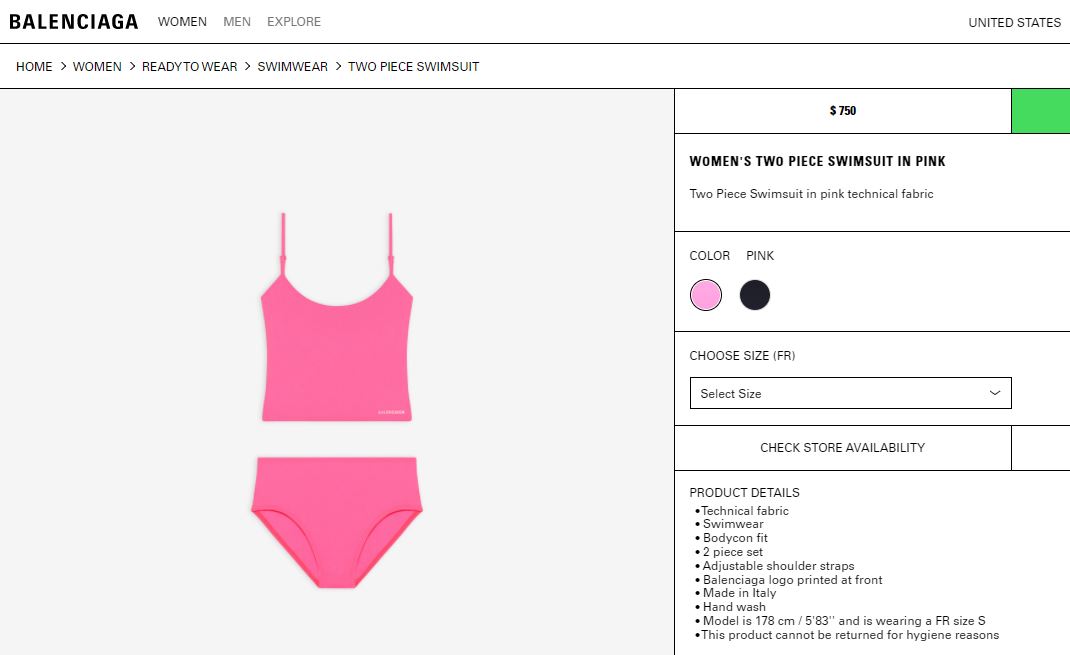Click Two Piece Swimsuit breadcrumb

[414, 66]
